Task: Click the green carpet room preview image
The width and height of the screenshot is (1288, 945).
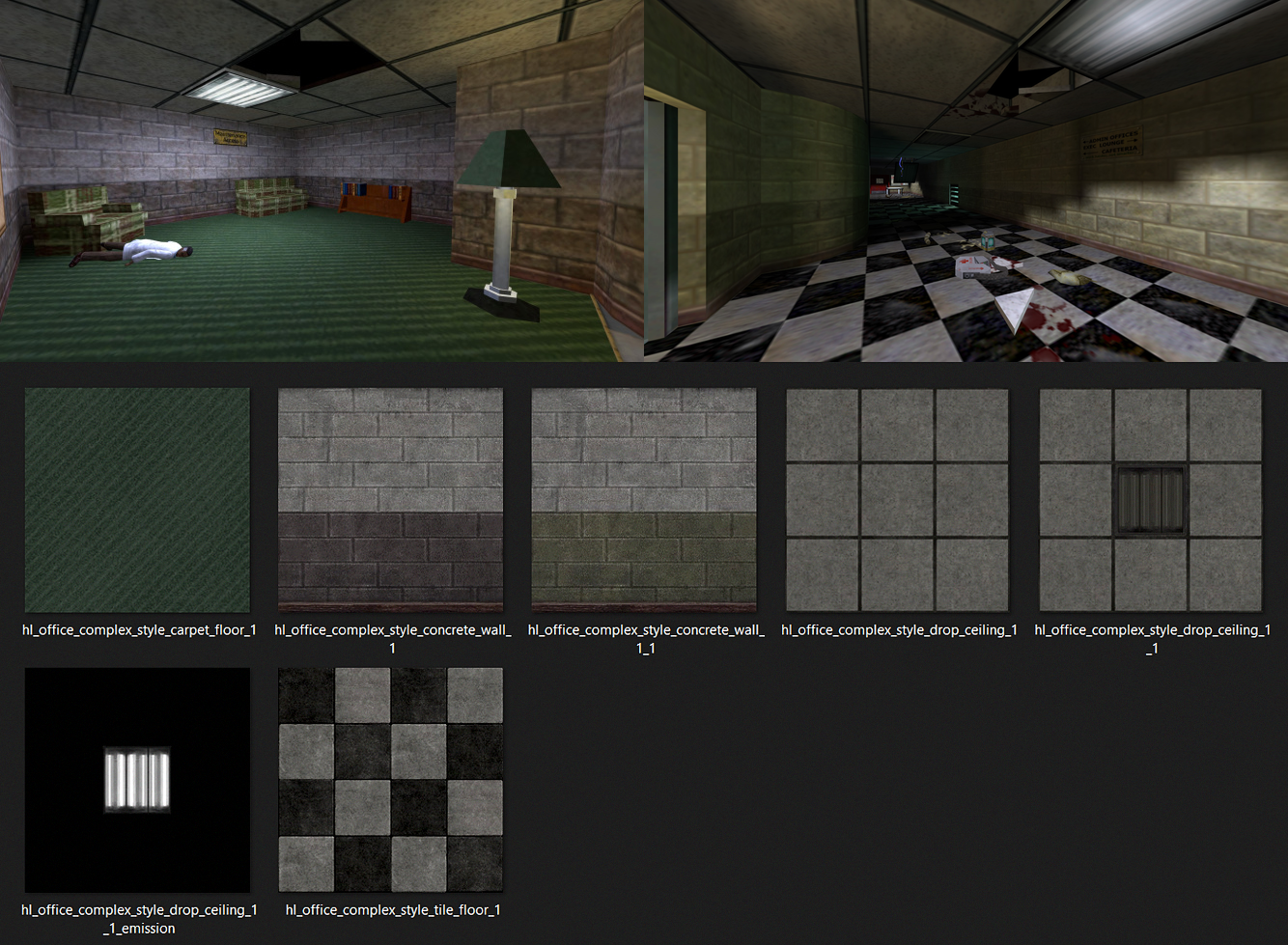Action: [x=322, y=181]
